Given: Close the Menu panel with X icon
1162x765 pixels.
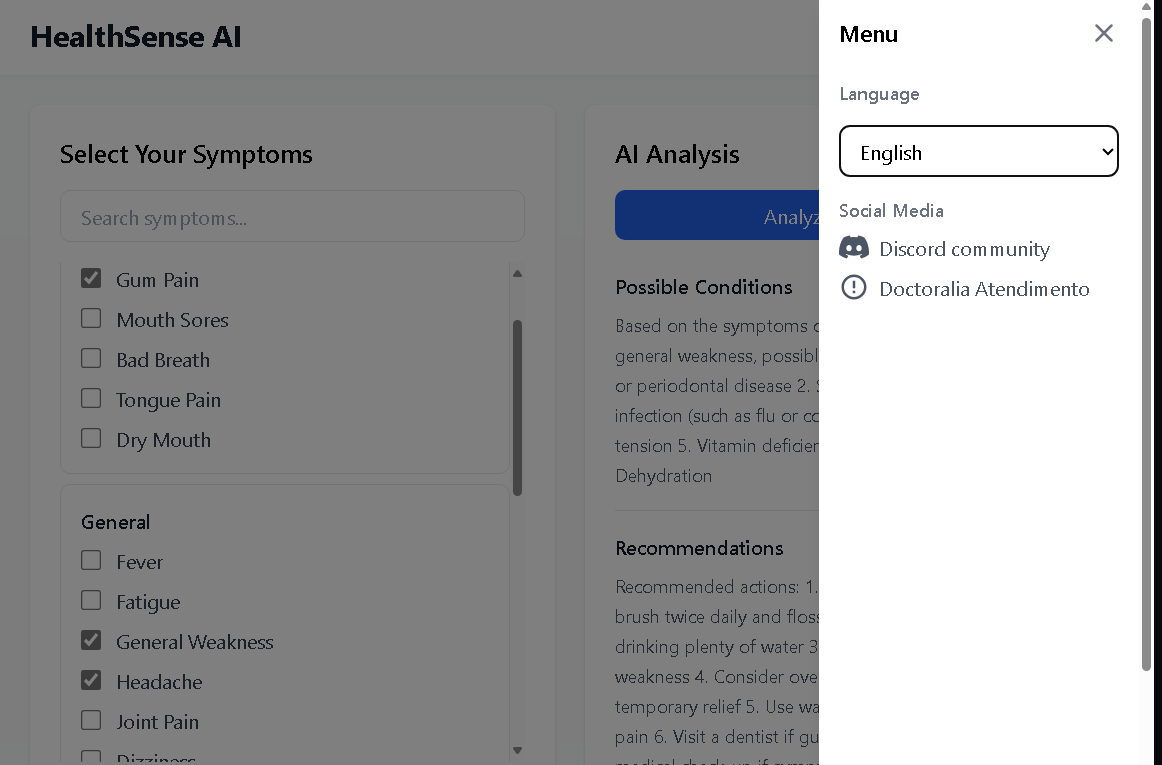Looking at the screenshot, I should 1103,33.
